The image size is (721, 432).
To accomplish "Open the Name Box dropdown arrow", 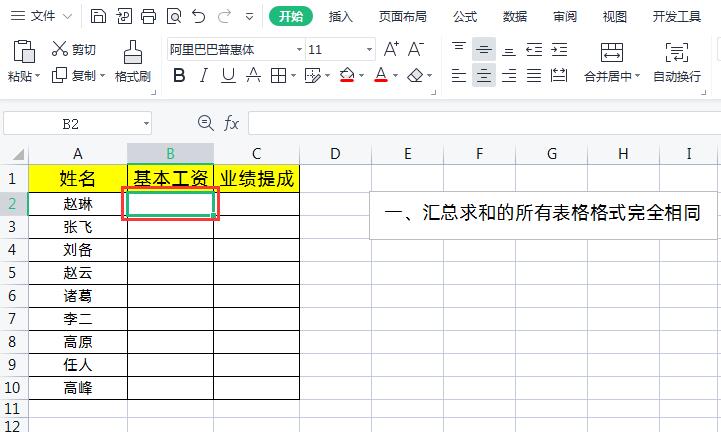I will pos(146,123).
